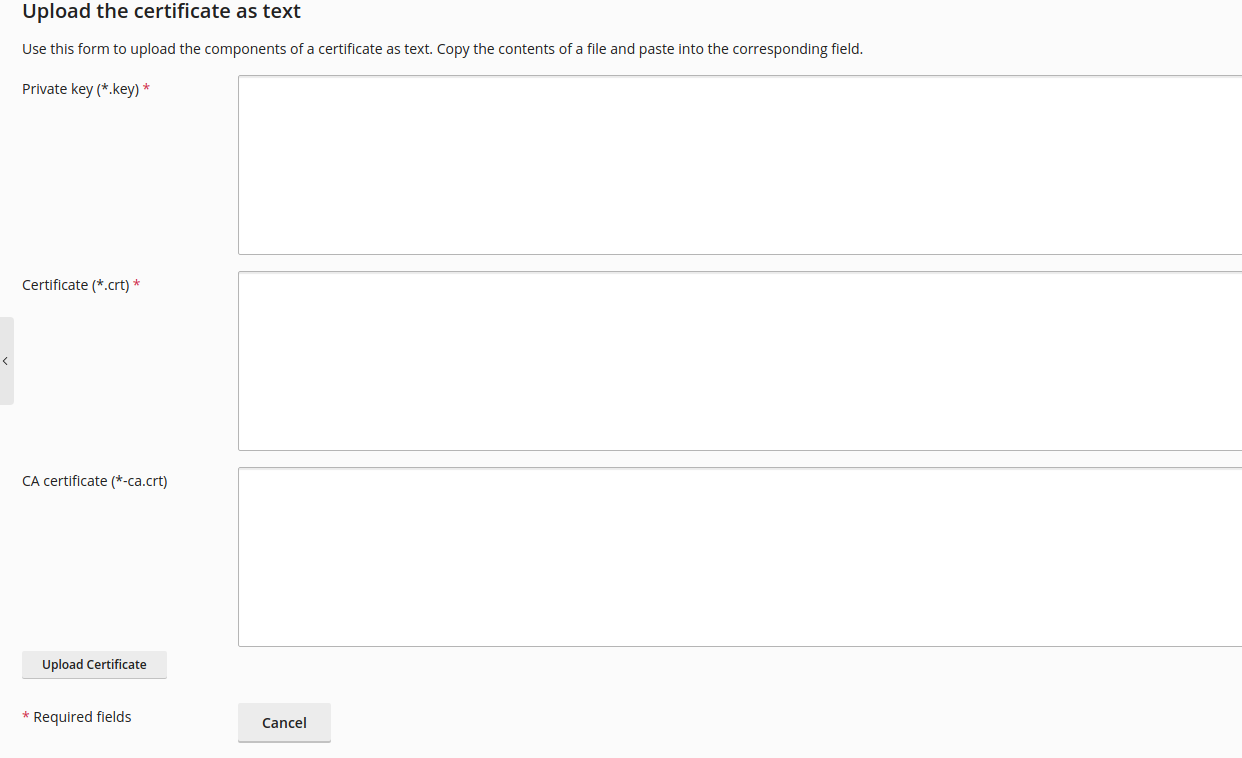Screen dimensions: 1242x758
Task: Click the "Certificate" field label
Action: click(x=55, y=285)
